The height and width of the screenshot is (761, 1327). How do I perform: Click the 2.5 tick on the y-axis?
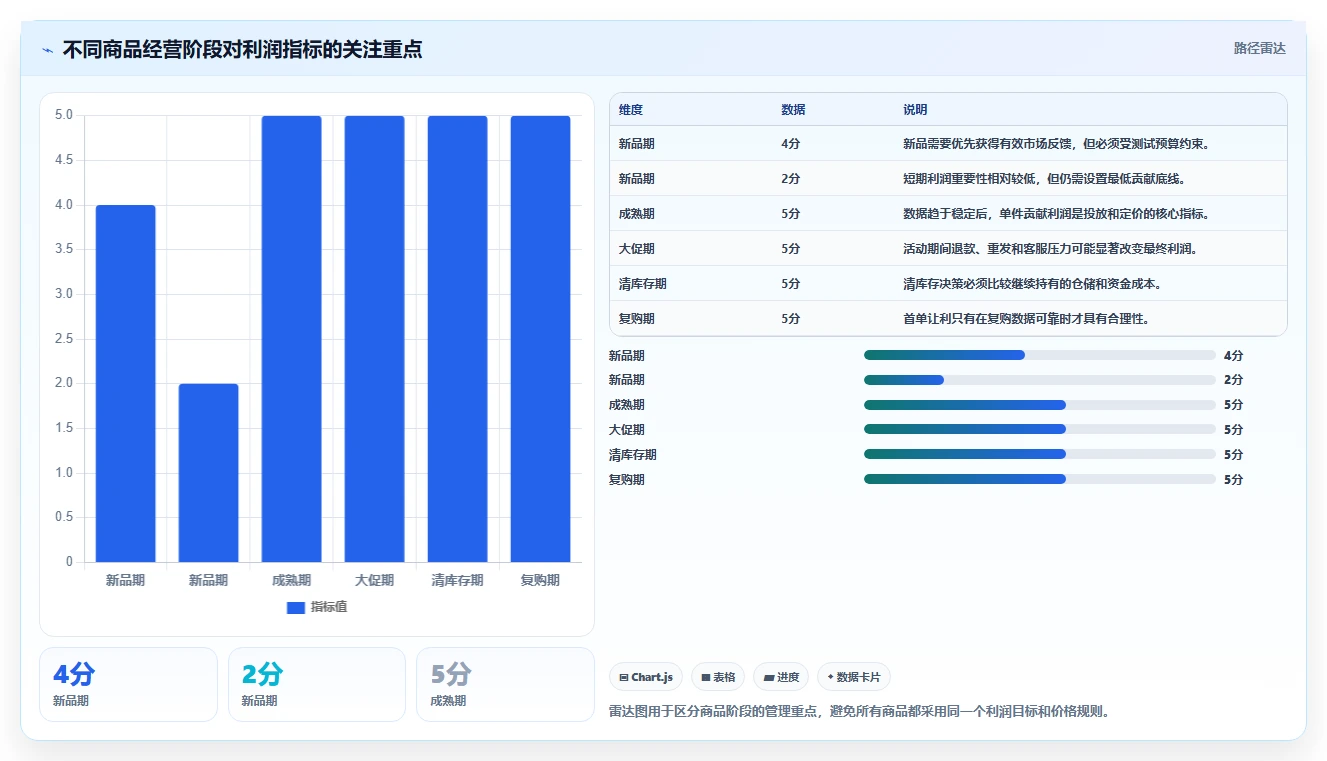click(x=63, y=338)
